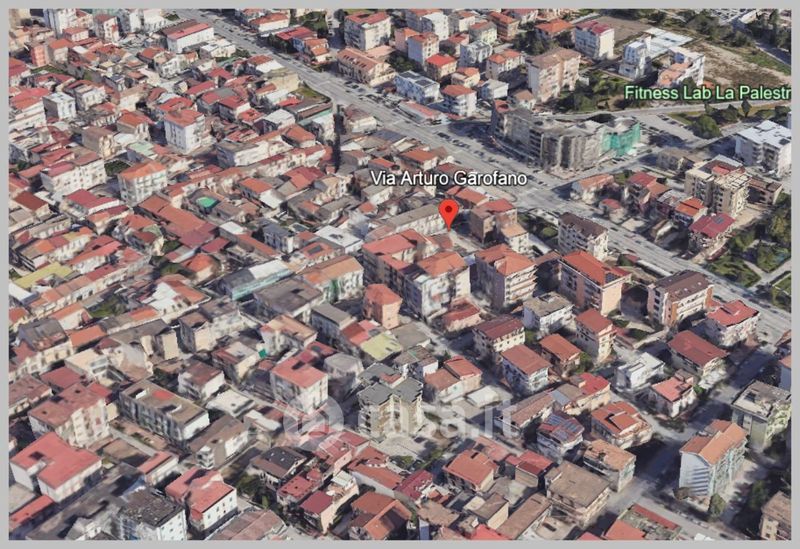Click the small teal-green rooftop on left side
The image size is (800, 549).
(206, 202)
